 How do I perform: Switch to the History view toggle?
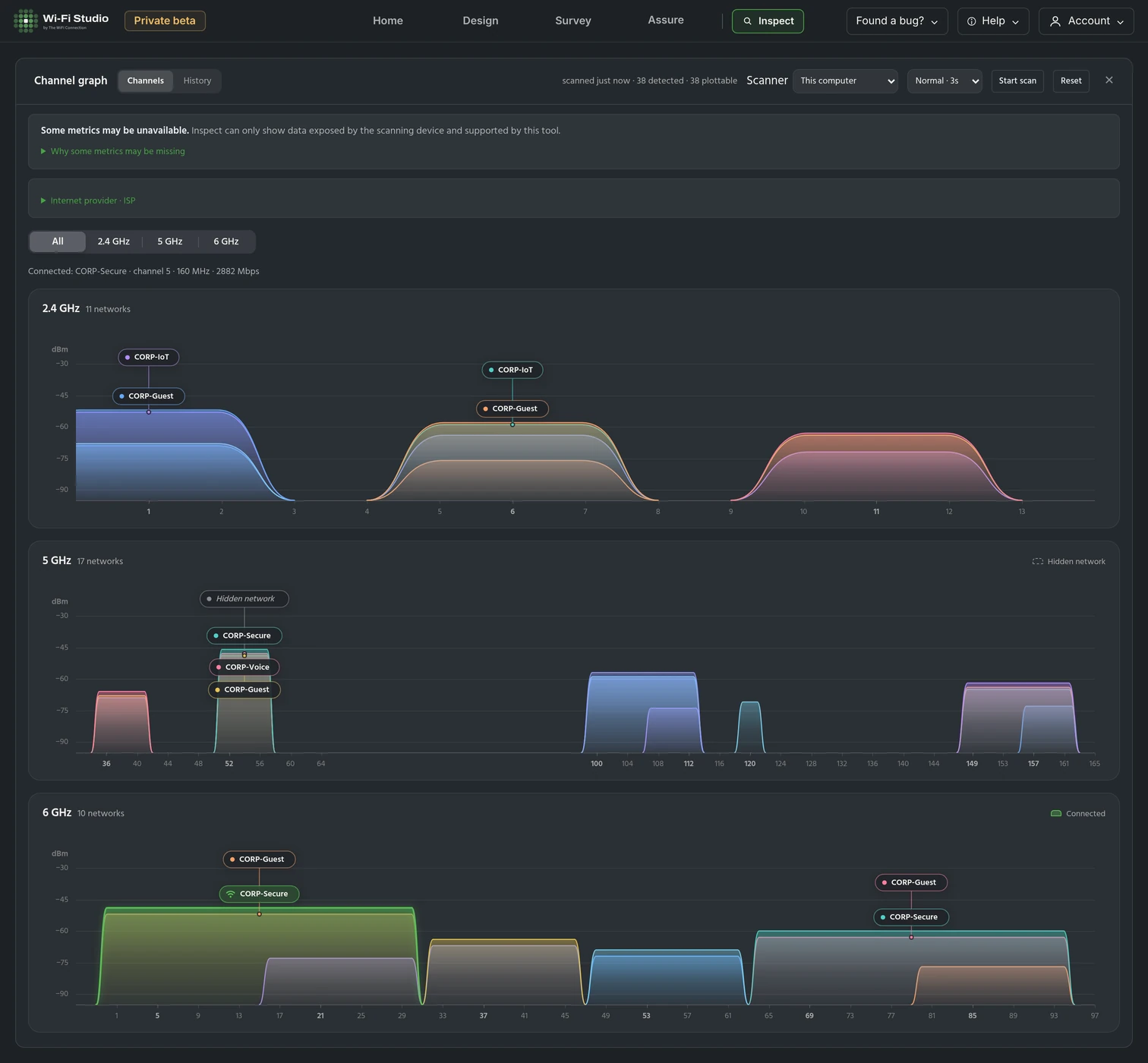pos(197,80)
